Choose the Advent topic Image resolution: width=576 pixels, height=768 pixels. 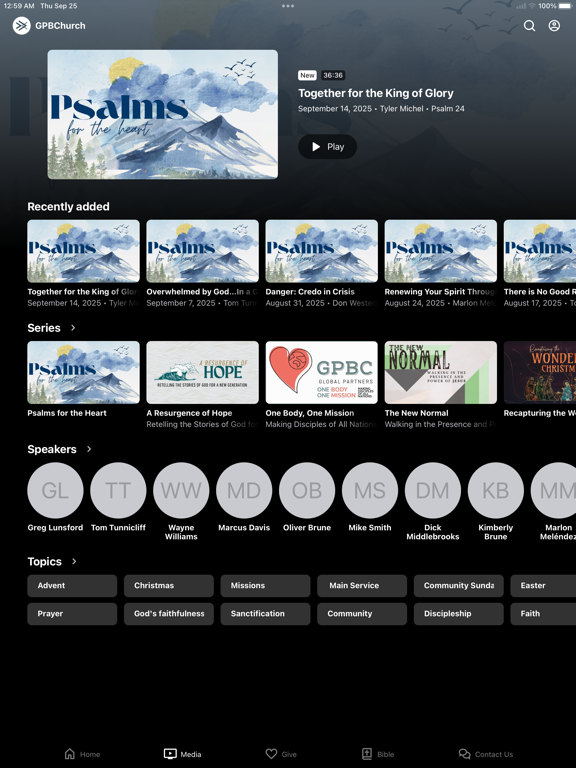72,585
